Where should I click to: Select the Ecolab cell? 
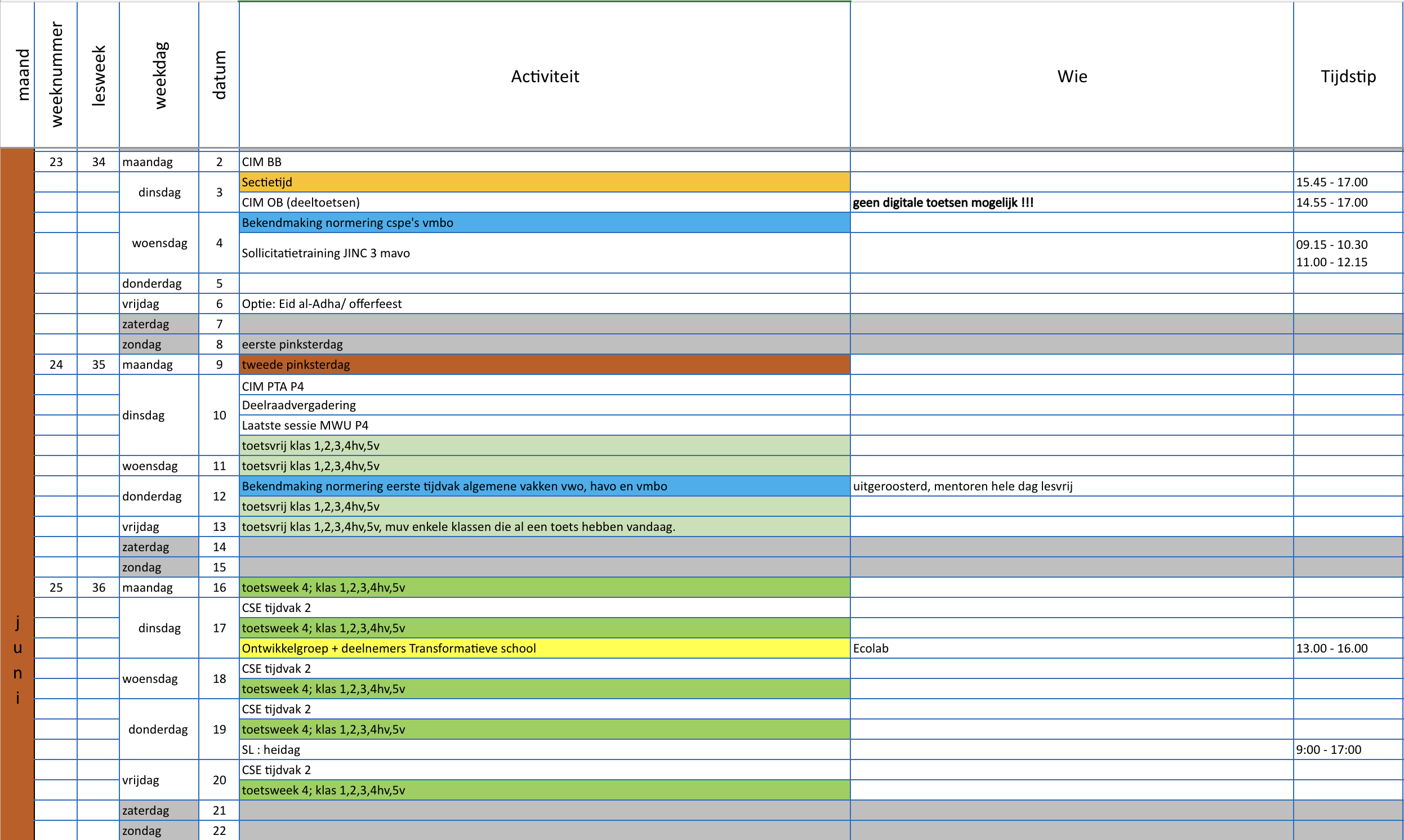[x=1072, y=649]
